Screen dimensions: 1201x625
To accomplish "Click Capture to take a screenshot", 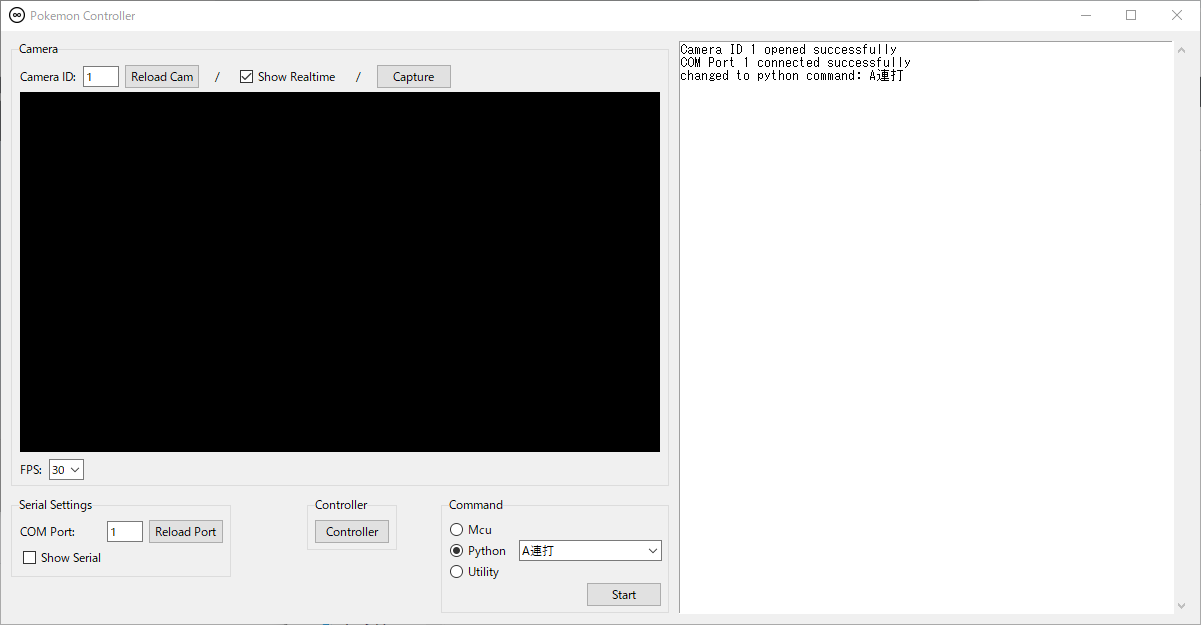I will click(x=413, y=76).
